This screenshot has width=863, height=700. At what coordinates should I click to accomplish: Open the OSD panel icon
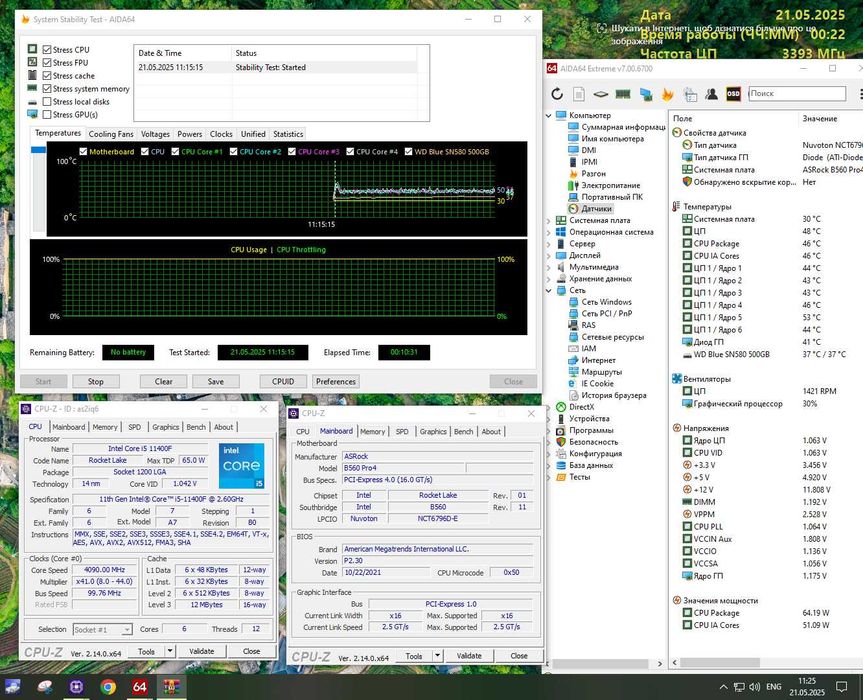[x=733, y=94]
